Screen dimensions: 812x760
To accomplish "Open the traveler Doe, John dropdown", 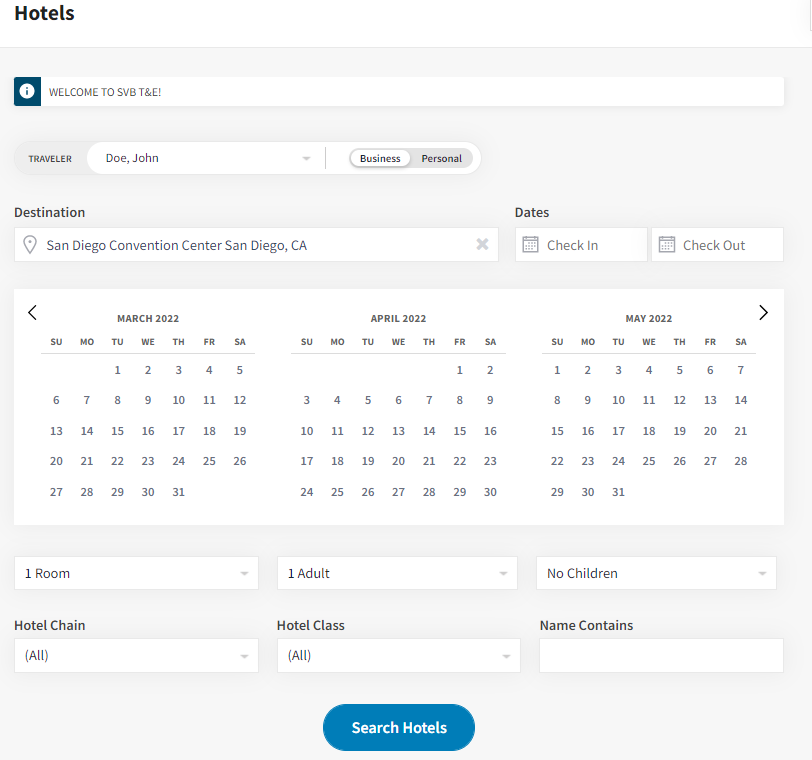I will (x=205, y=158).
